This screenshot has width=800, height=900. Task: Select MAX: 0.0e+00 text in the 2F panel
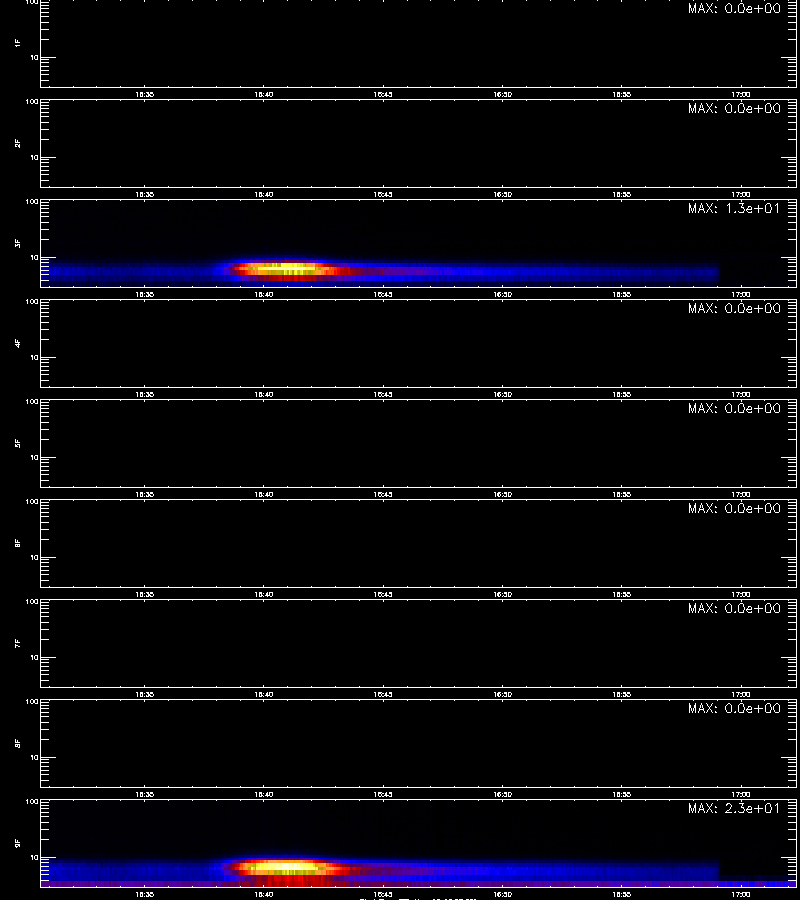click(x=734, y=108)
